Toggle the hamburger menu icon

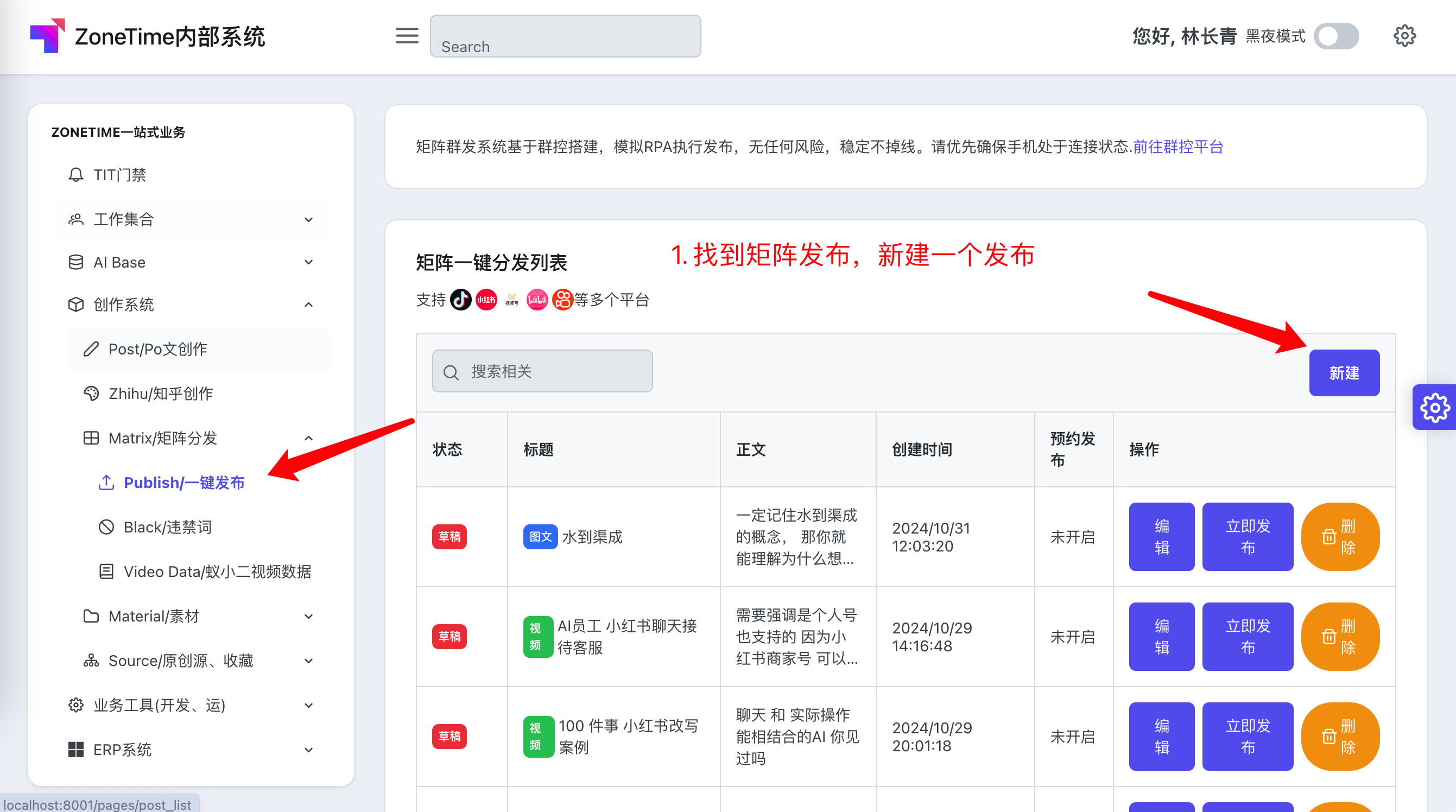tap(407, 36)
